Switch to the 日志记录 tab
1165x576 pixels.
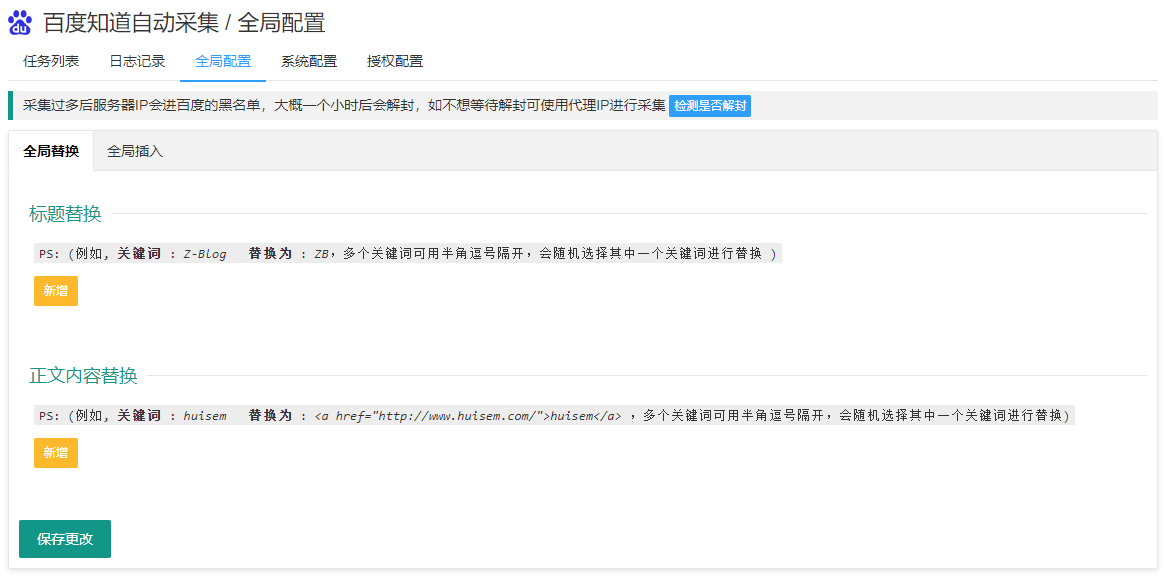coord(137,62)
